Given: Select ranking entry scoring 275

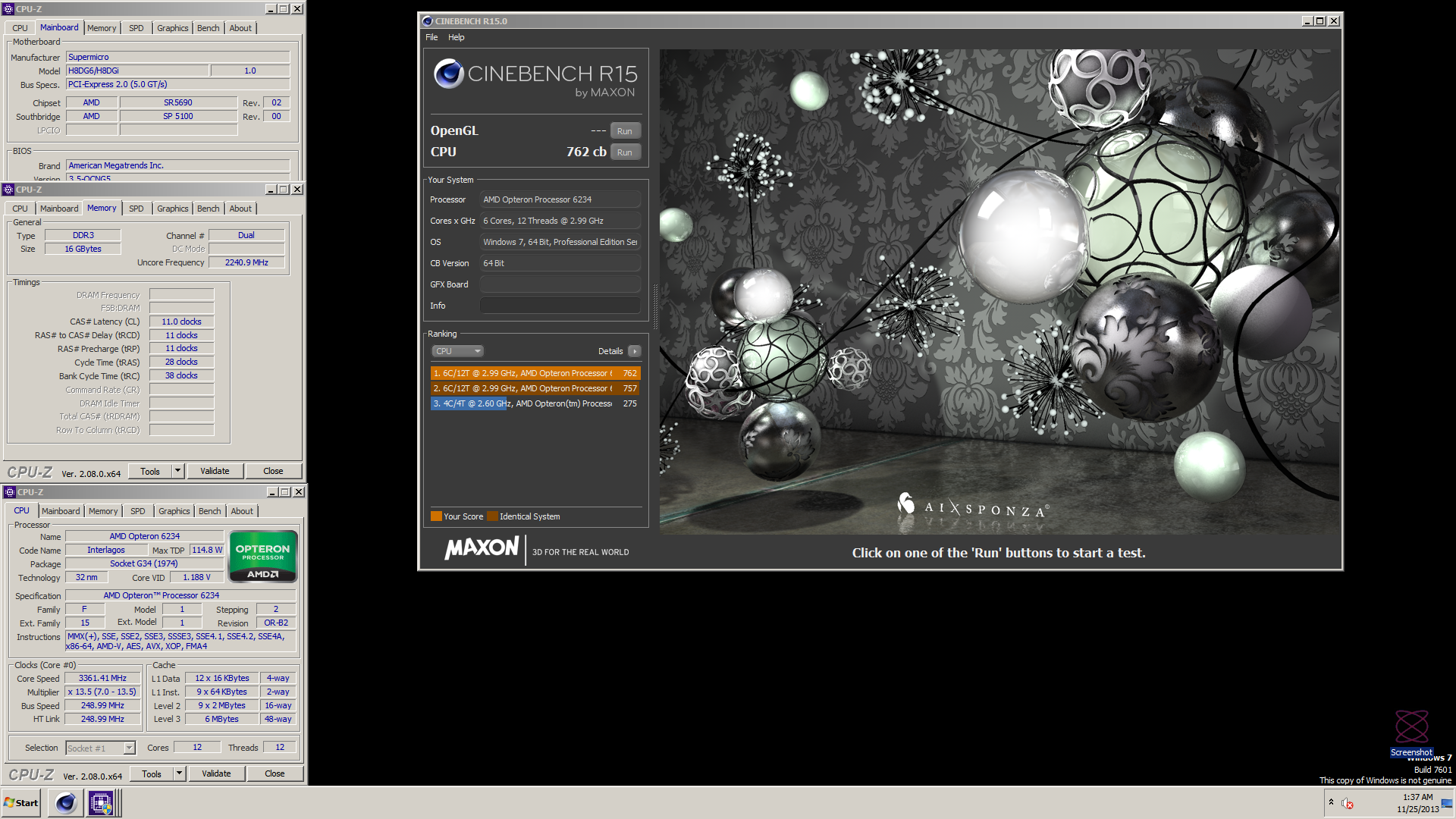Looking at the screenshot, I should (x=535, y=403).
